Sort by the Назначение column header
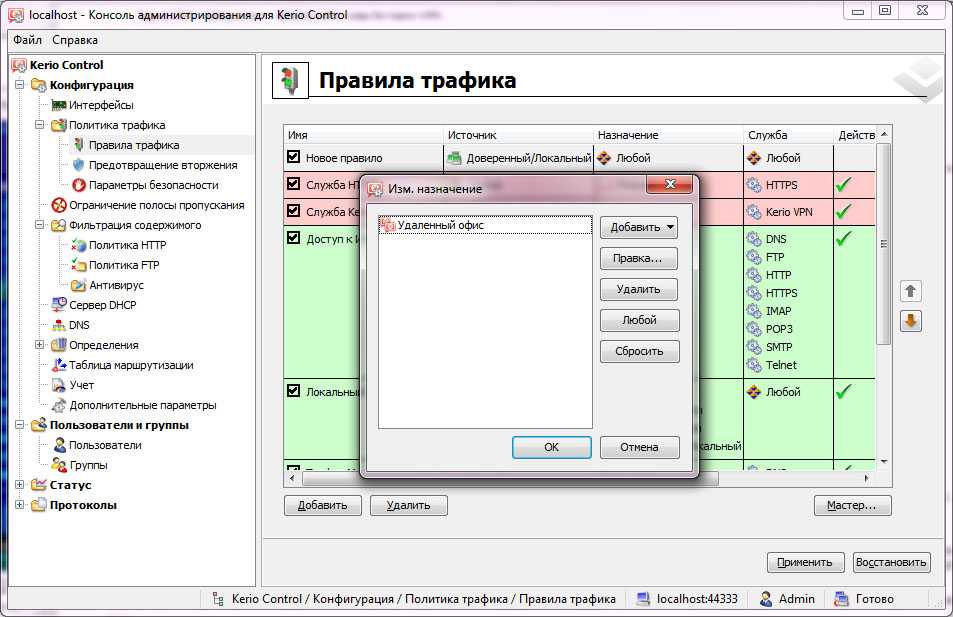This screenshot has height=617, width=953. [668, 135]
